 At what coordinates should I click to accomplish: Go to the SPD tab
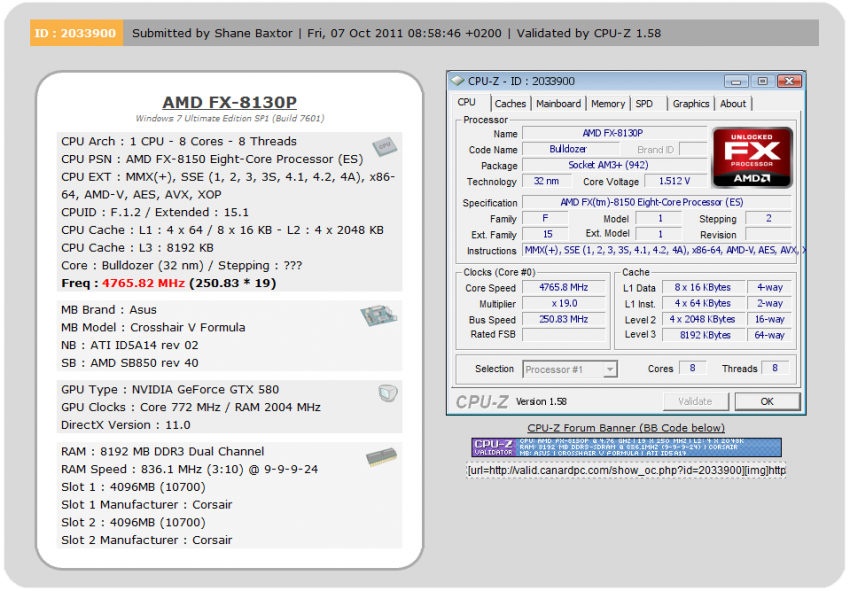tap(644, 103)
